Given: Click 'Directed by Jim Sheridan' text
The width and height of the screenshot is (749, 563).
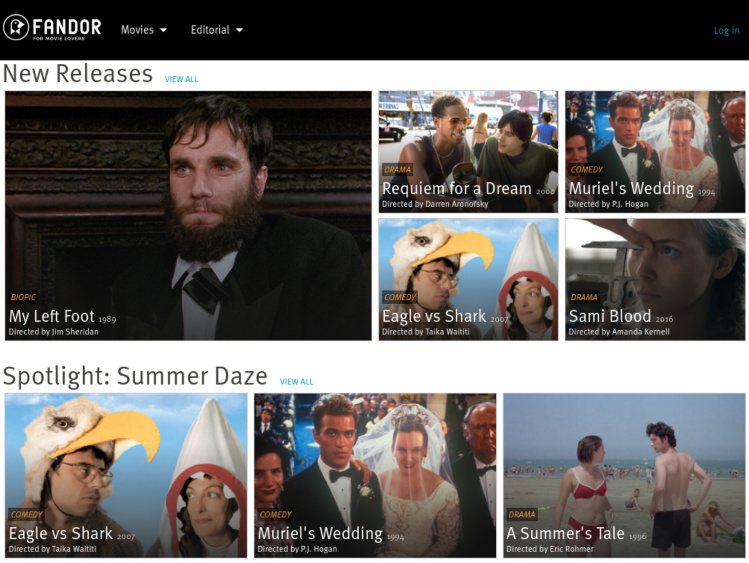Looking at the screenshot, I should [x=54, y=331].
